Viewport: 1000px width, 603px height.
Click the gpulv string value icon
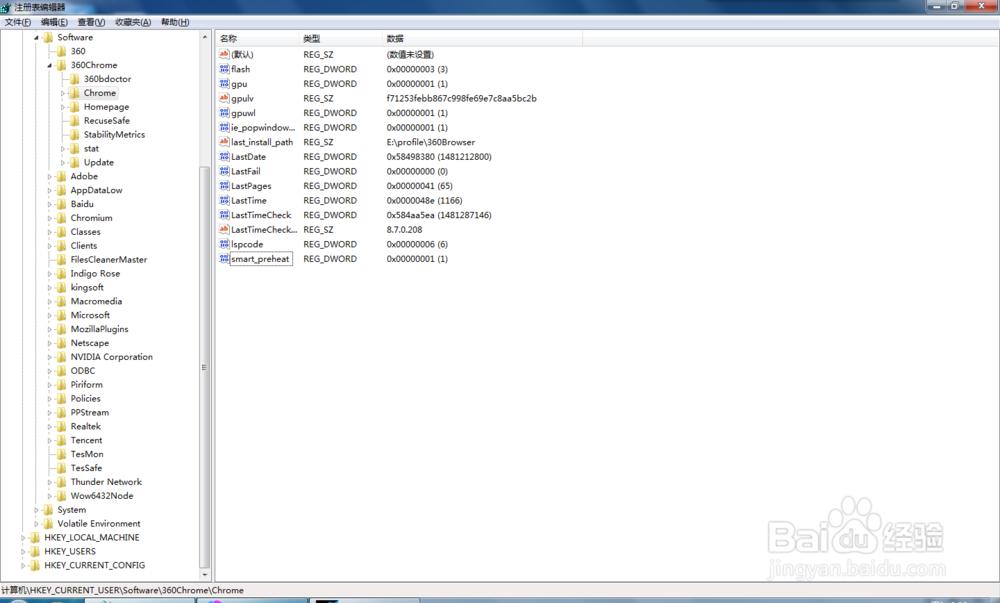pyautogui.click(x=224, y=98)
